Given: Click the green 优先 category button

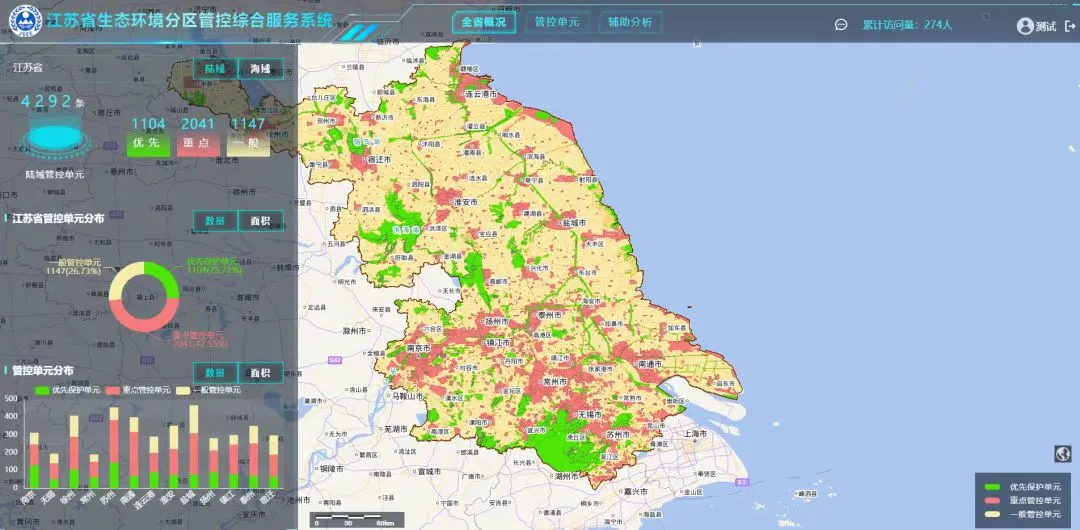Looking at the screenshot, I should pyautogui.click(x=148, y=144).
